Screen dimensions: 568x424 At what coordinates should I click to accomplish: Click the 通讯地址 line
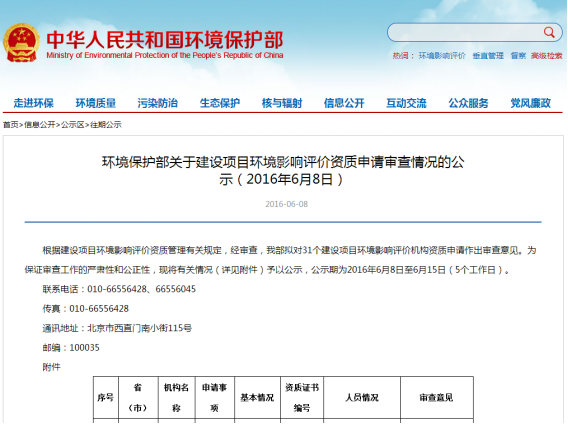tap(117, 328)
